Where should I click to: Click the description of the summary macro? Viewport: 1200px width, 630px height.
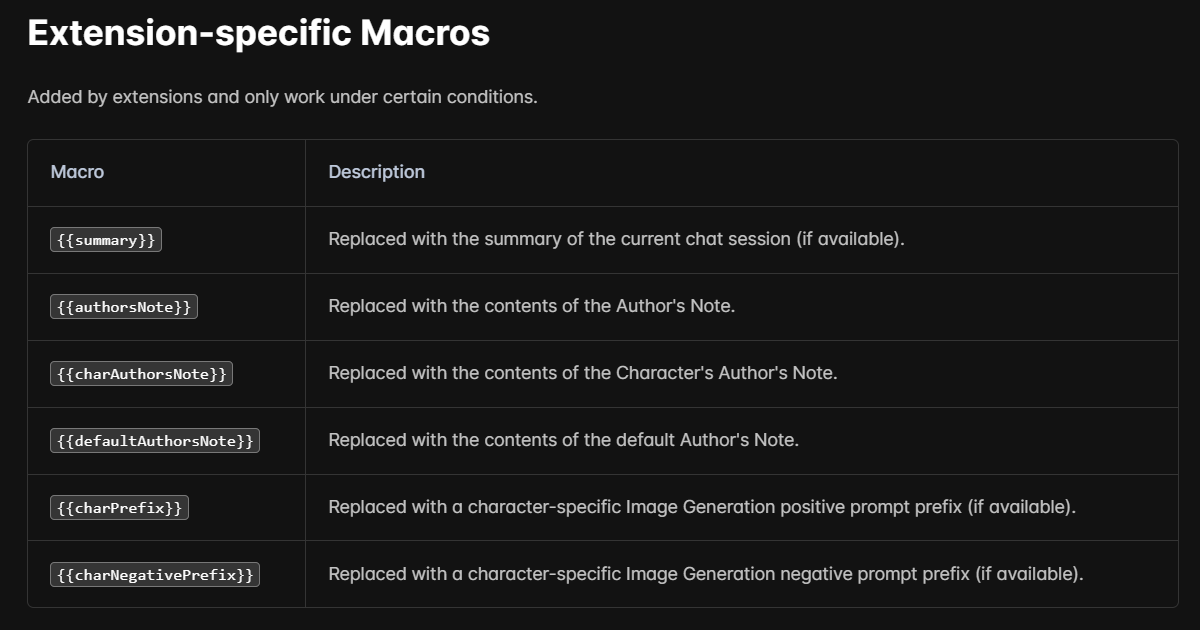coord(616,240)
